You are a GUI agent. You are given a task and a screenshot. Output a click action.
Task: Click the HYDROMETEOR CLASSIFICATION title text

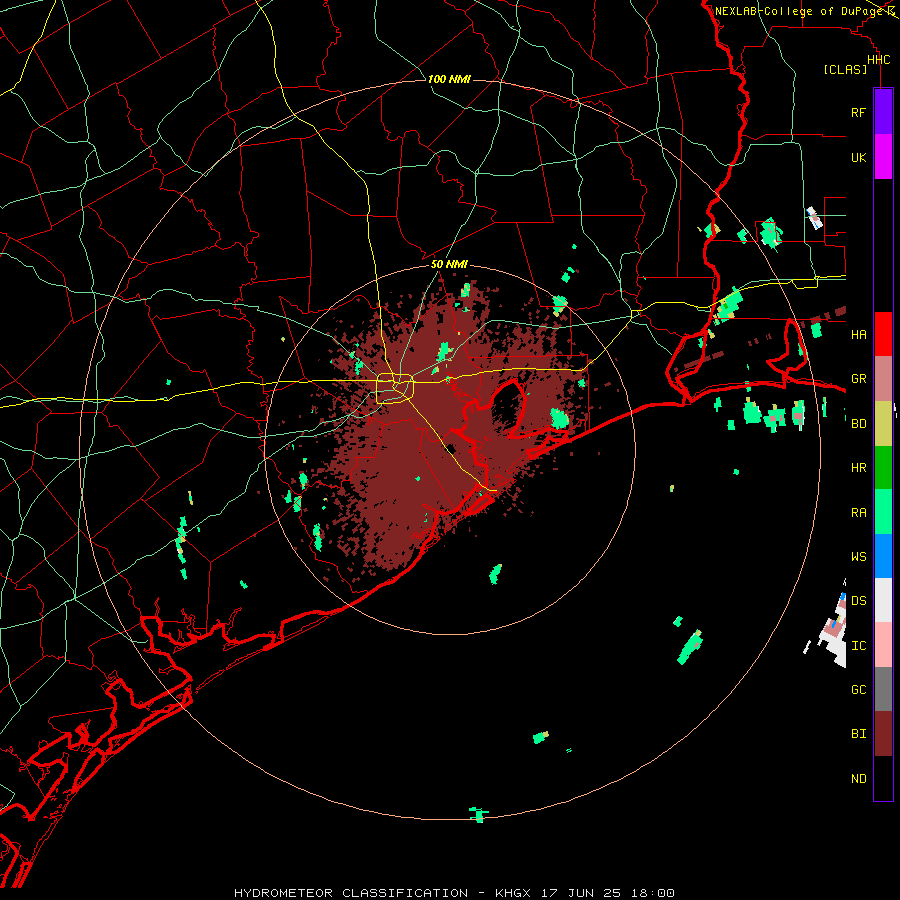point(351,893)
